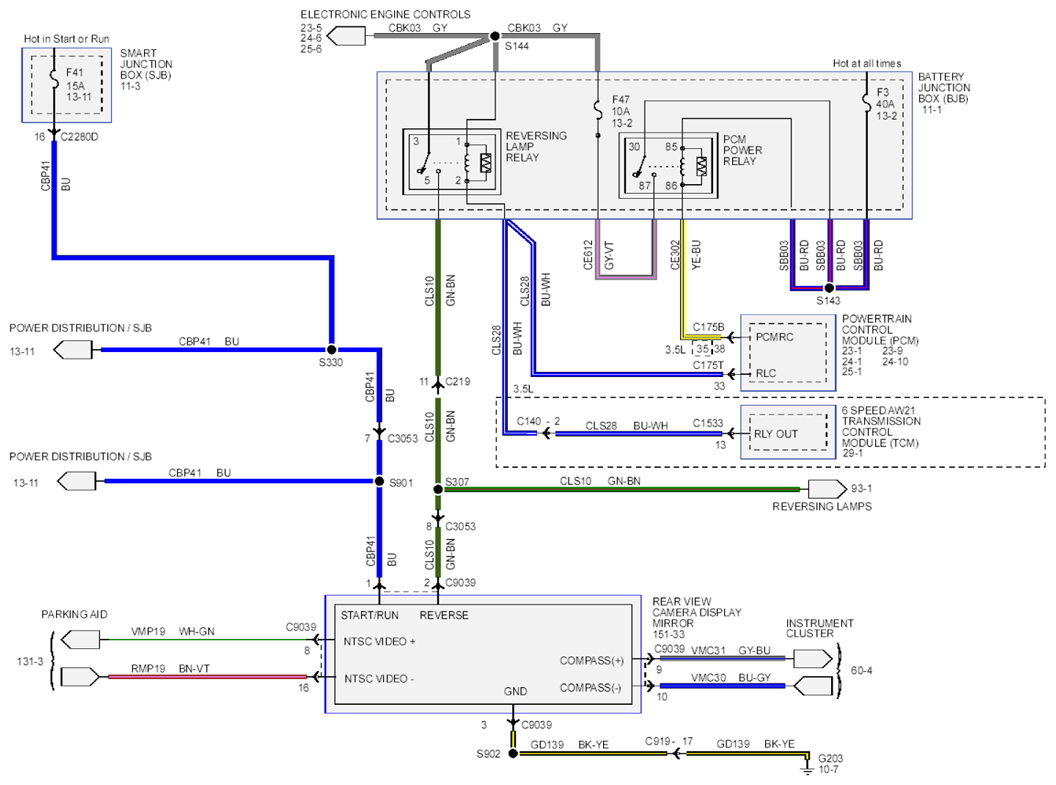Click the 'ELECTRONIC ENGINE CONTROLS' heading

click(385, 14)
